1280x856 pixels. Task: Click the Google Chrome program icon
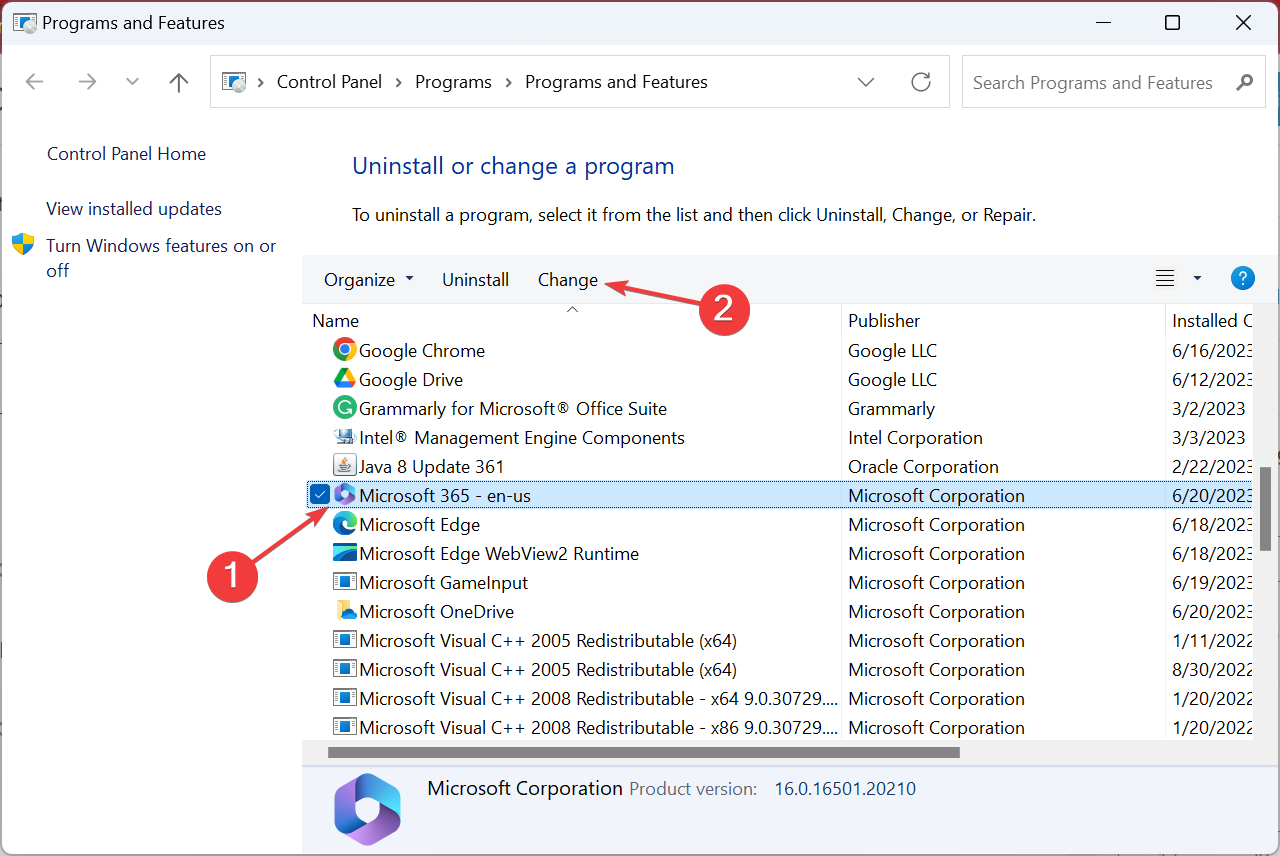(x=344, y=350)
